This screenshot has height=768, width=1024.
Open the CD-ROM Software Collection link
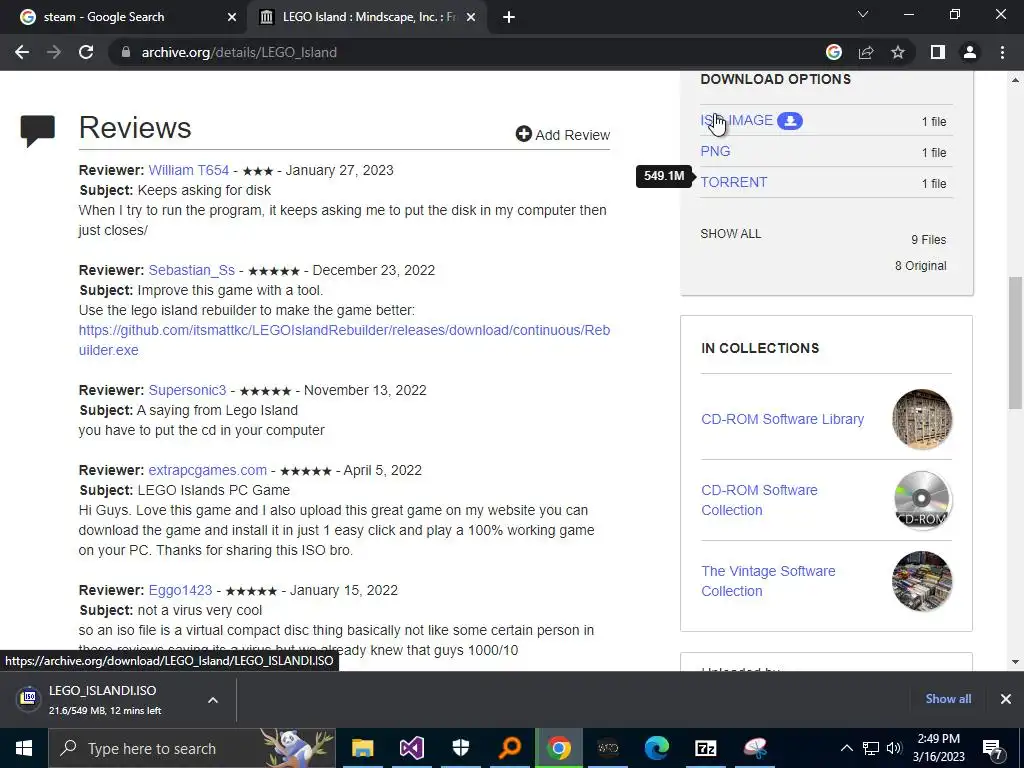(x=759, y=500)
